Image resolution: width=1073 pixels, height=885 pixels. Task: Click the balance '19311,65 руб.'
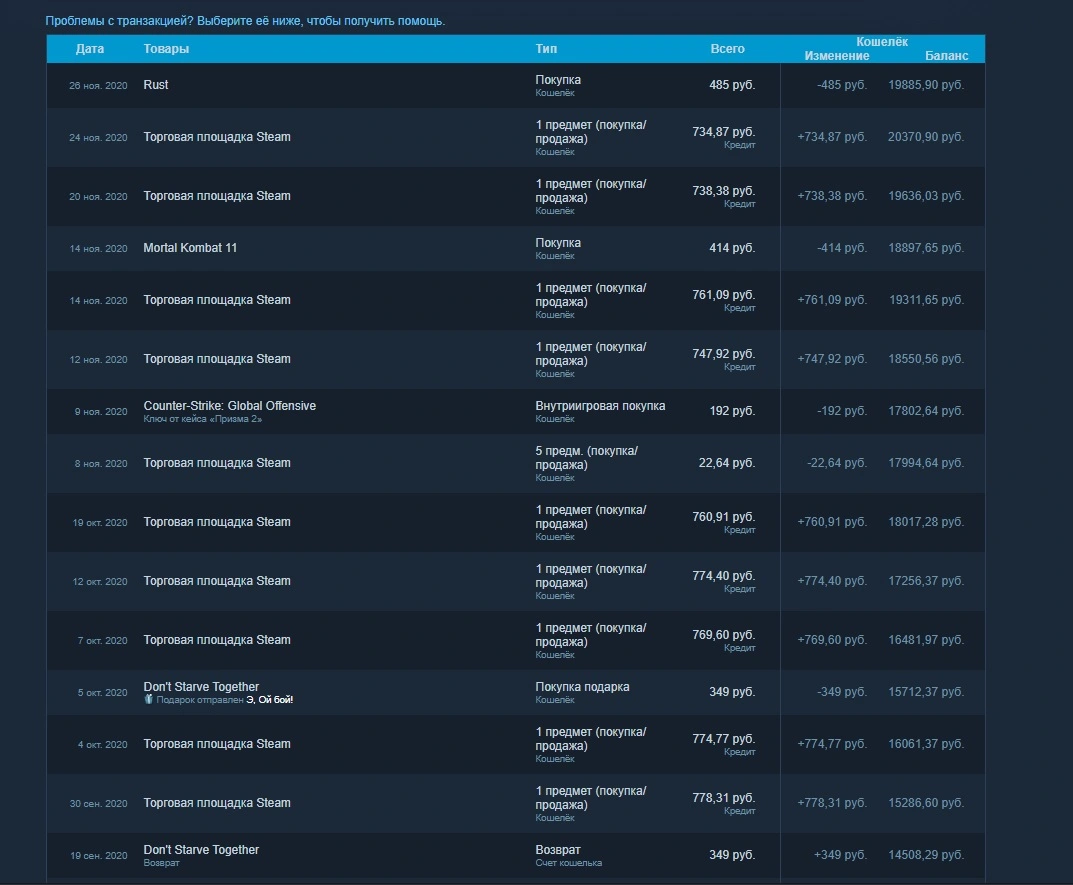click(927, 300)
